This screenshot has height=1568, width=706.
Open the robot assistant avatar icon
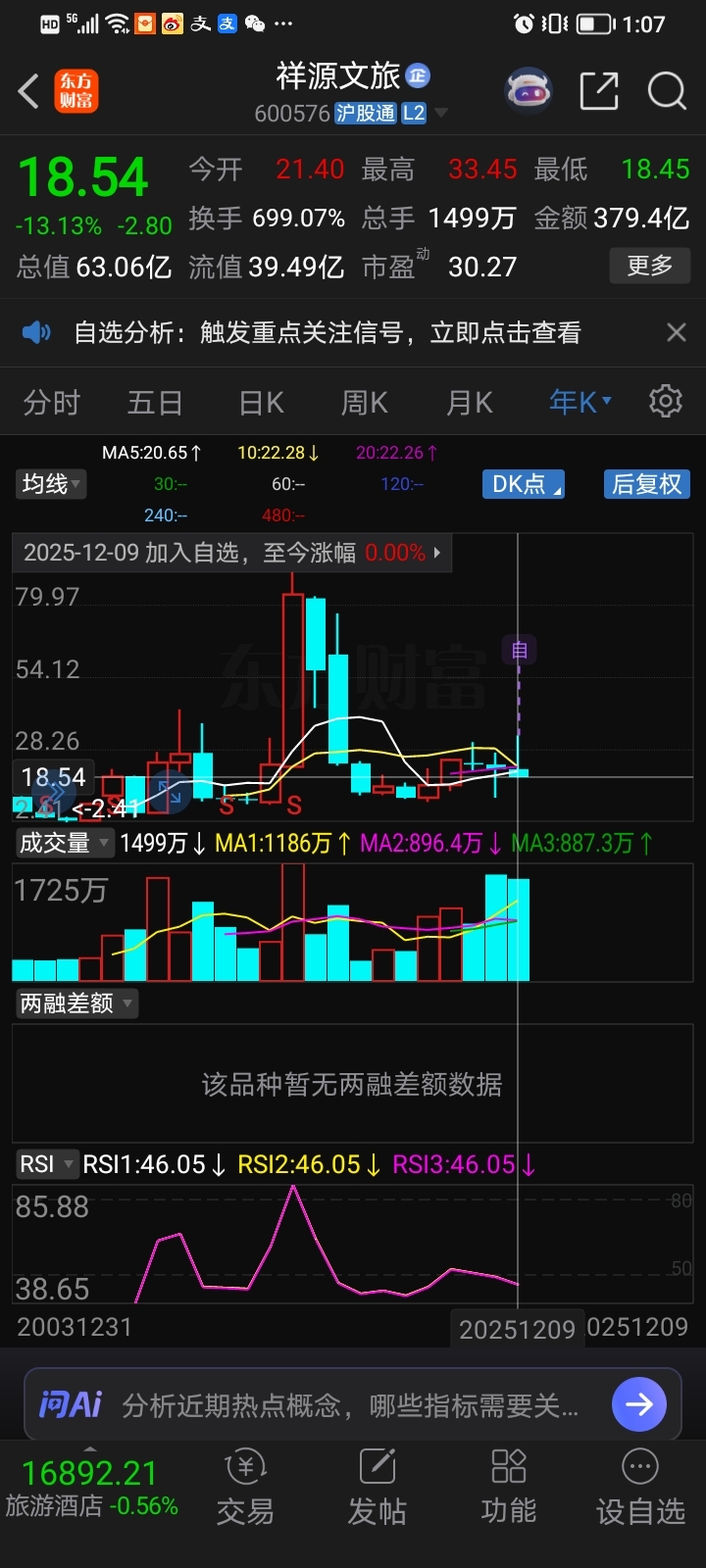pos(529,91)
